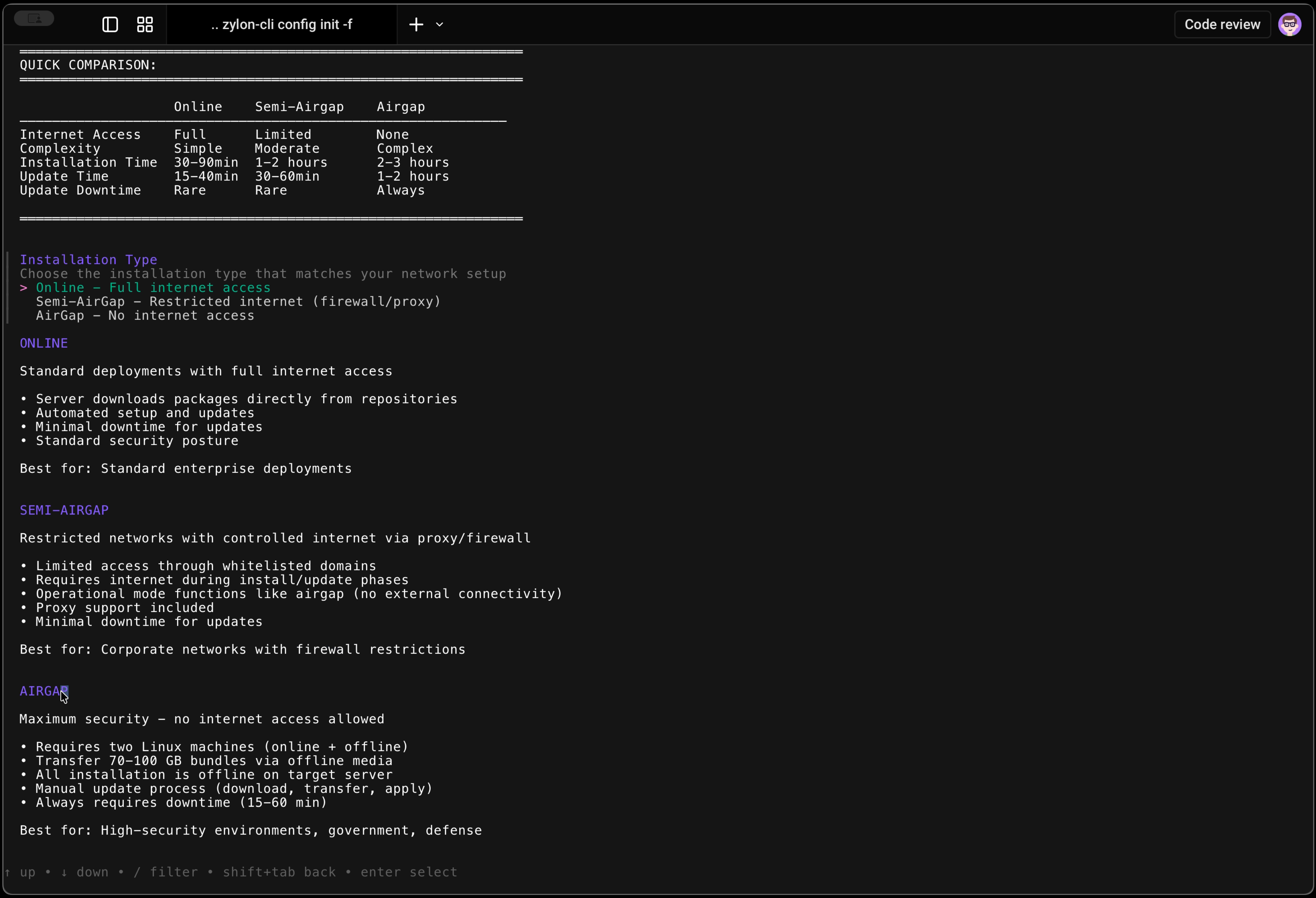1316x898 pixels.
Task: Open the user avatar profile menu
Action: coord(1289,24)
